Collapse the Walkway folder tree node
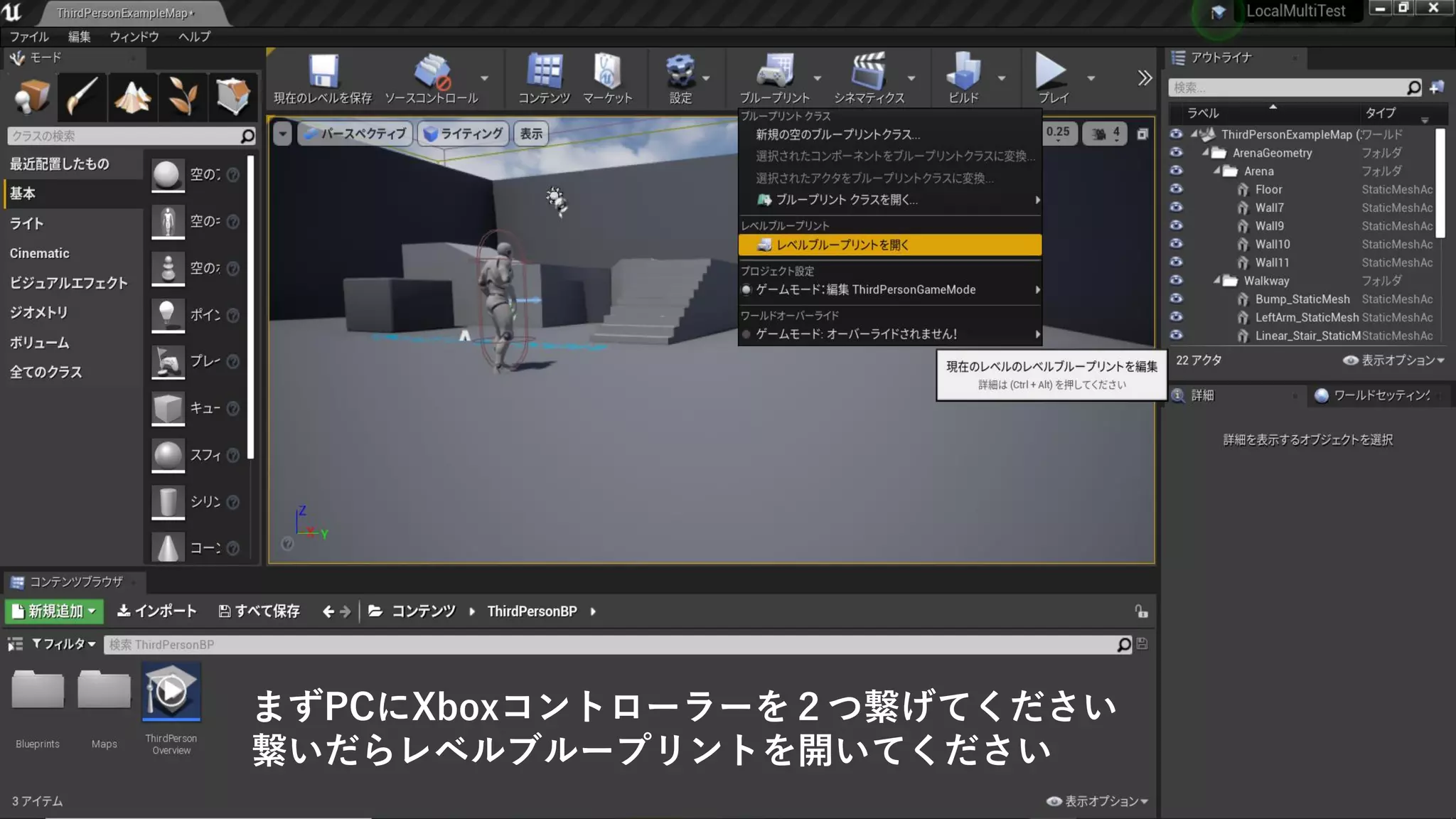The image size is (1456, 819). pos(1218,281)
